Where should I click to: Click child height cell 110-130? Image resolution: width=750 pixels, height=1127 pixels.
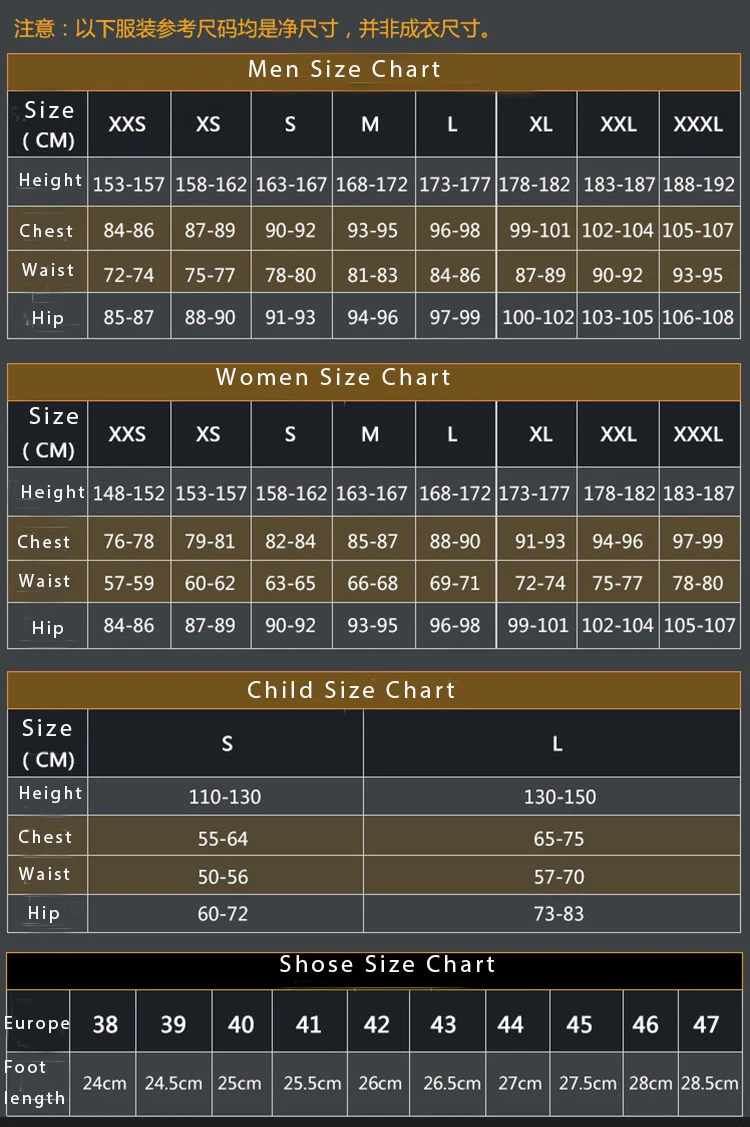(x=225, y=796)
